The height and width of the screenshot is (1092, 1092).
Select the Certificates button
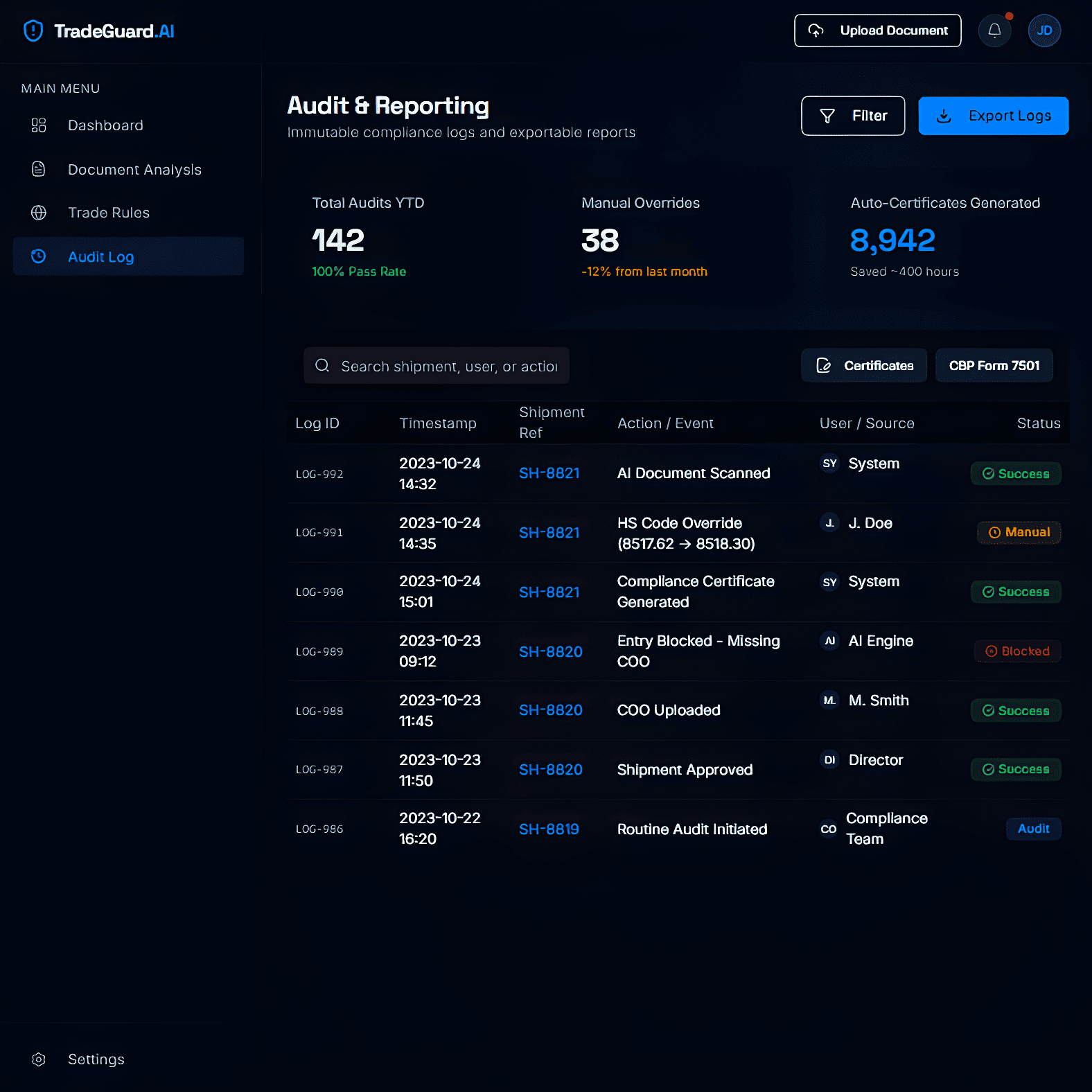[x=863, y=366]
